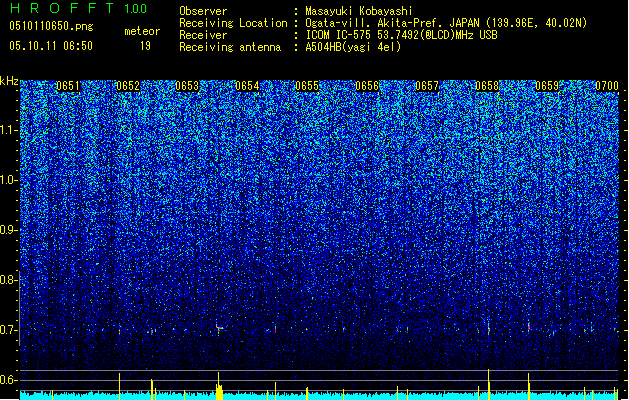Screen dimensions: 629x400
Task: Click the 0654 time marker
Action: (248, 86)
